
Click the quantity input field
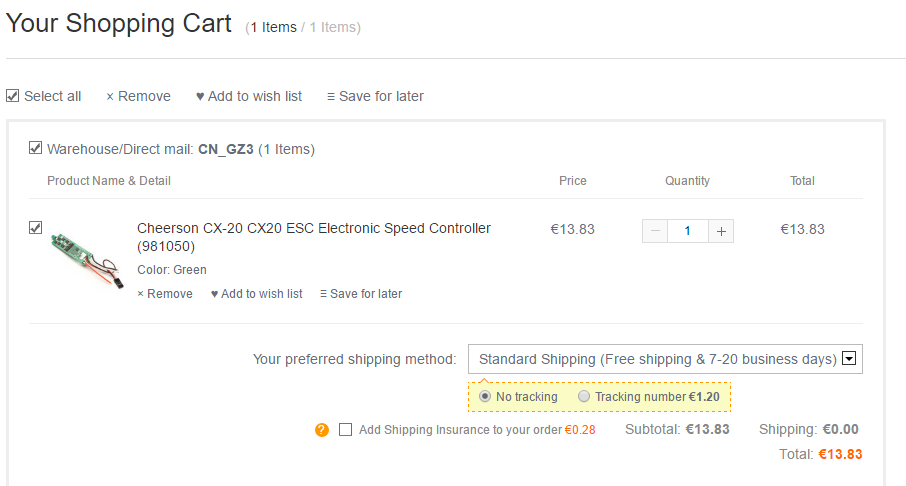click(x=688, y=231)
